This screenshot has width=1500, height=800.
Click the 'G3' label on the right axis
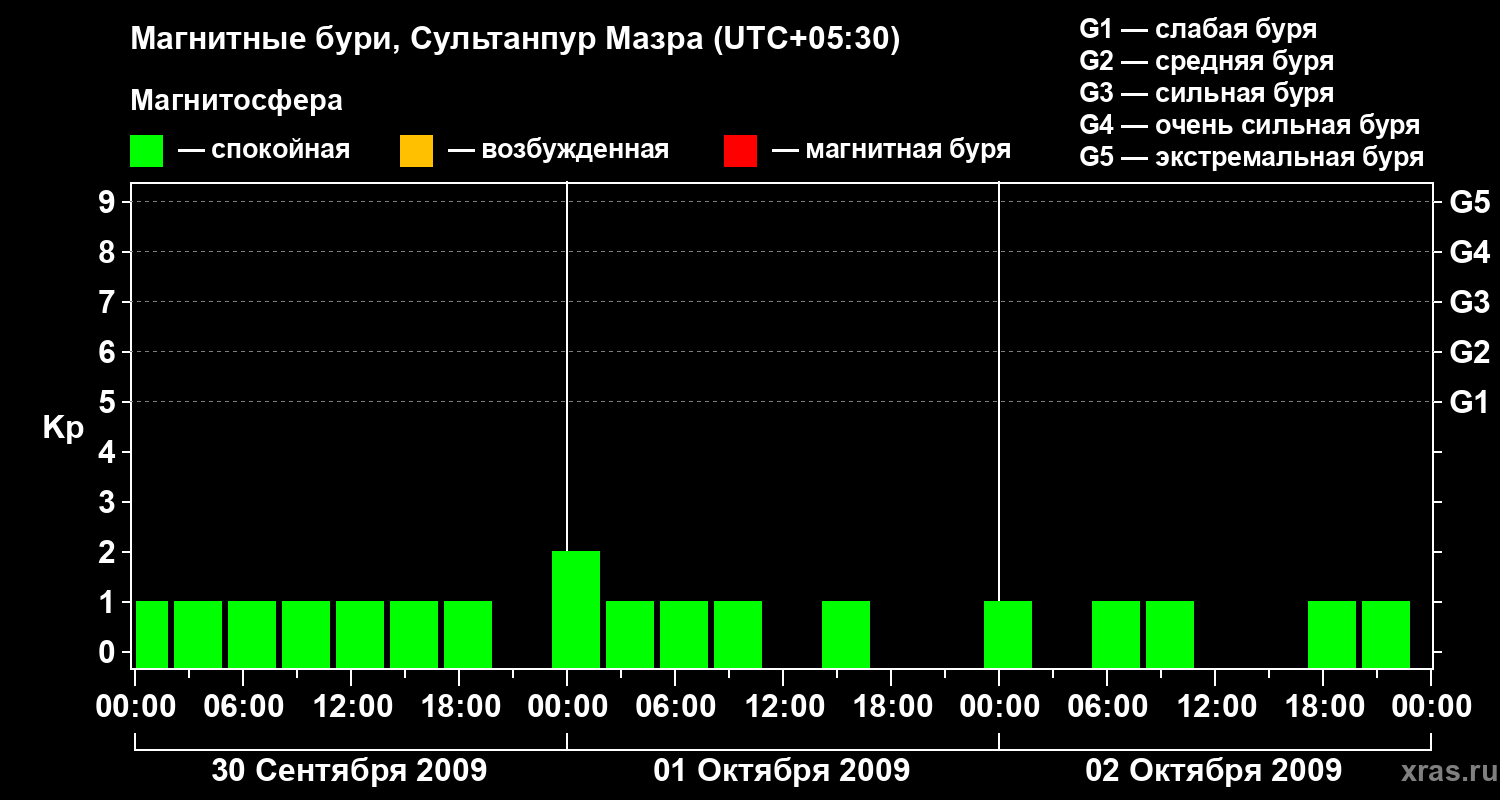tap(1470, 302)
